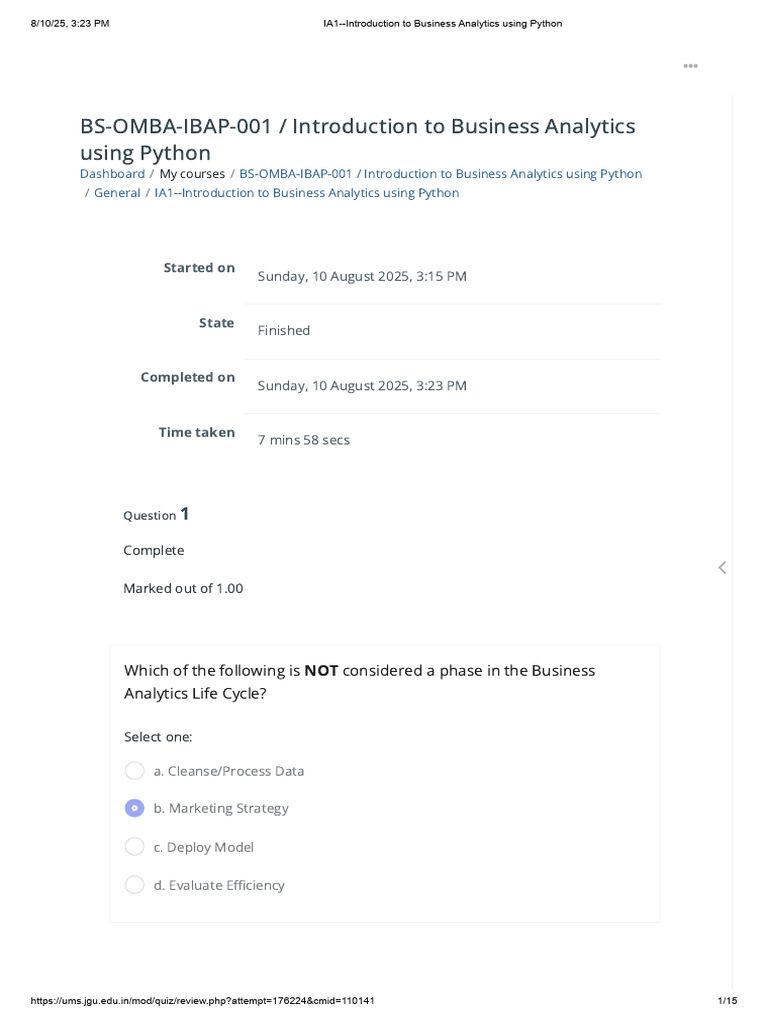The height and width of the screenshot is (1024, 768).
Task: Go to the General breadcrumb section
Action: 117,193
